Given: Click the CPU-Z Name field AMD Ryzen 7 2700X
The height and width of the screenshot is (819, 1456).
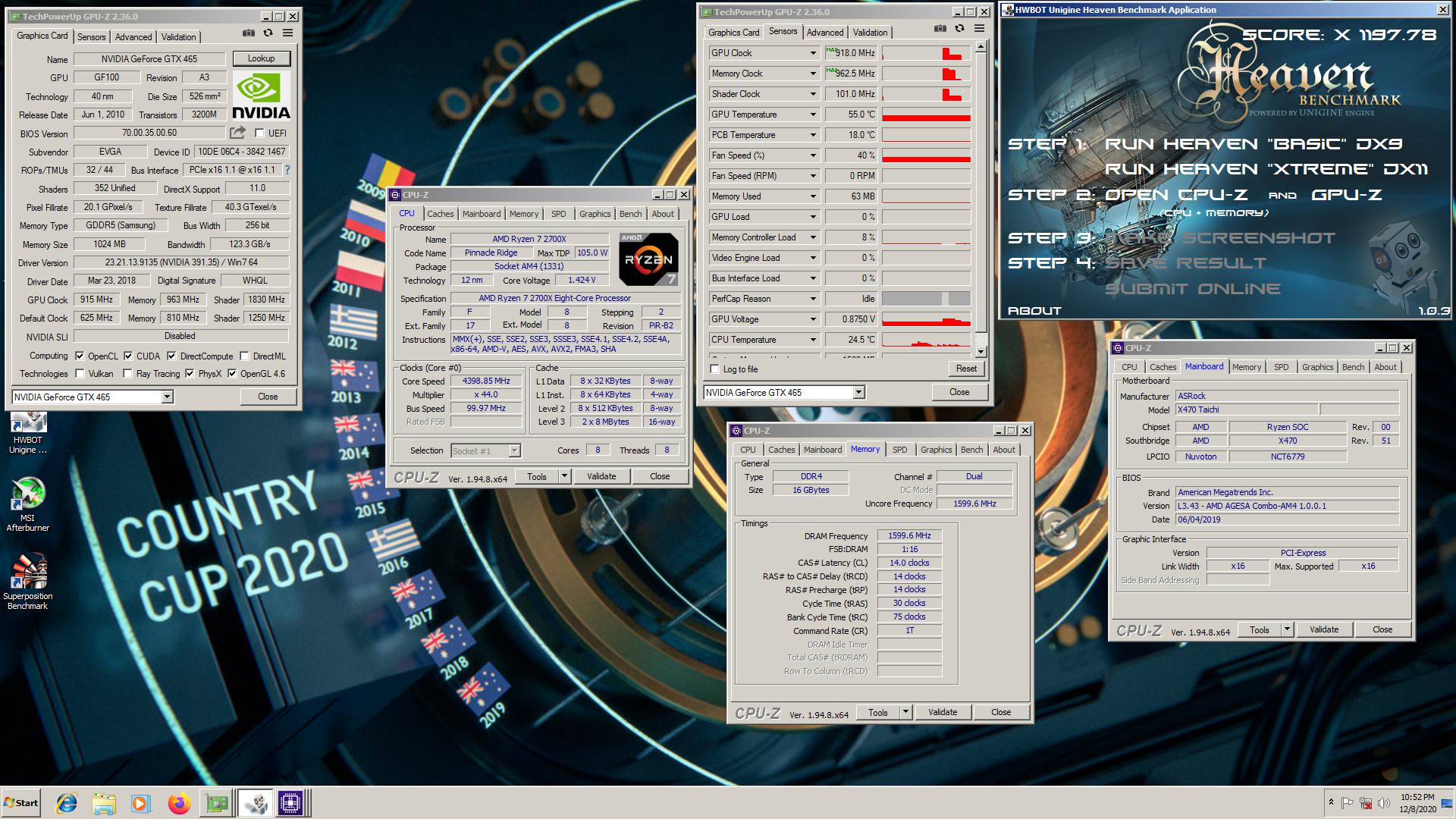Looking at the screenshot, I should click(x=529, y=239).
